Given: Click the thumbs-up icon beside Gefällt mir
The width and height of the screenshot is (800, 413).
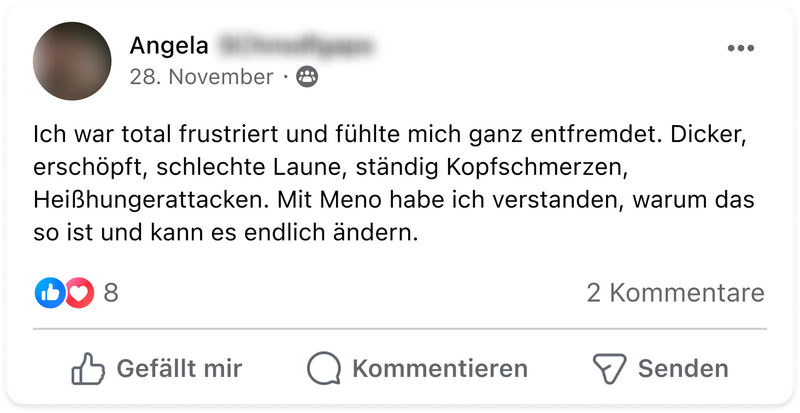Looking at the screenshot, I should pyautogui.click(x=89, y=368).
